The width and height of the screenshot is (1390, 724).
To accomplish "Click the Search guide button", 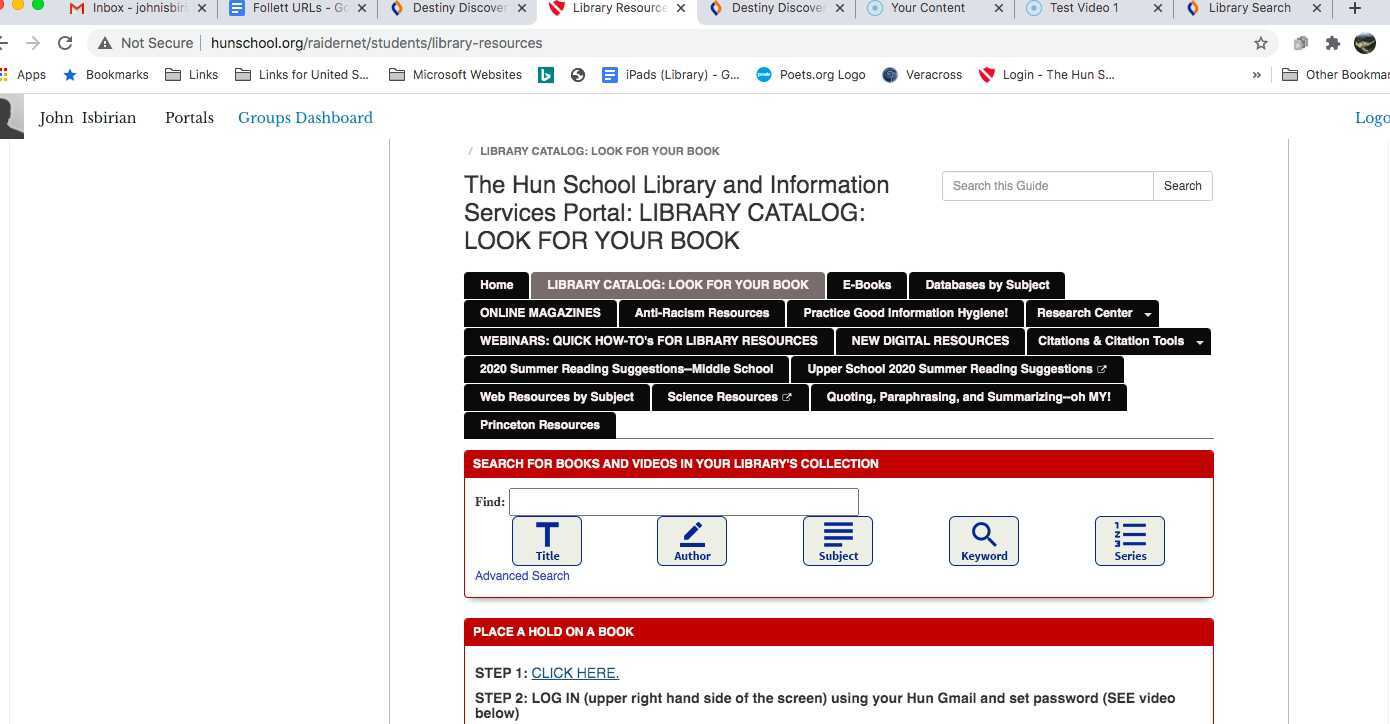I will 1182,186.
